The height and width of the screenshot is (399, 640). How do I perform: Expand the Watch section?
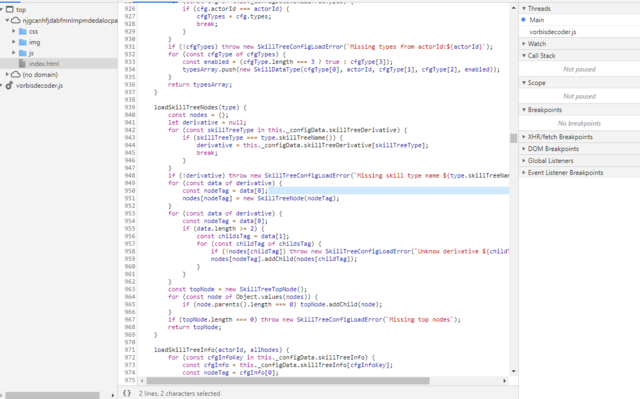point(524,44)
